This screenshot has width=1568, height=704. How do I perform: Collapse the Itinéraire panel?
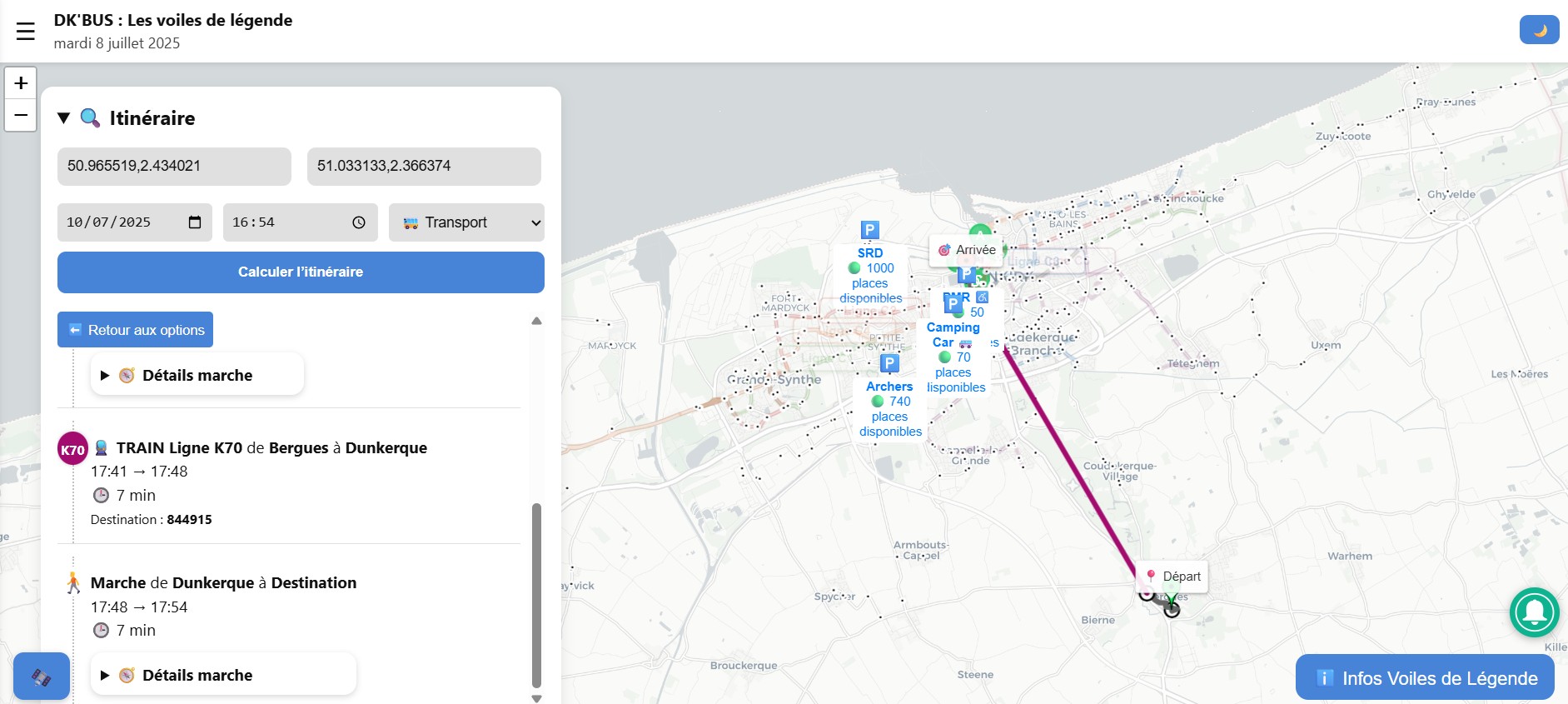tap(63, 118)
